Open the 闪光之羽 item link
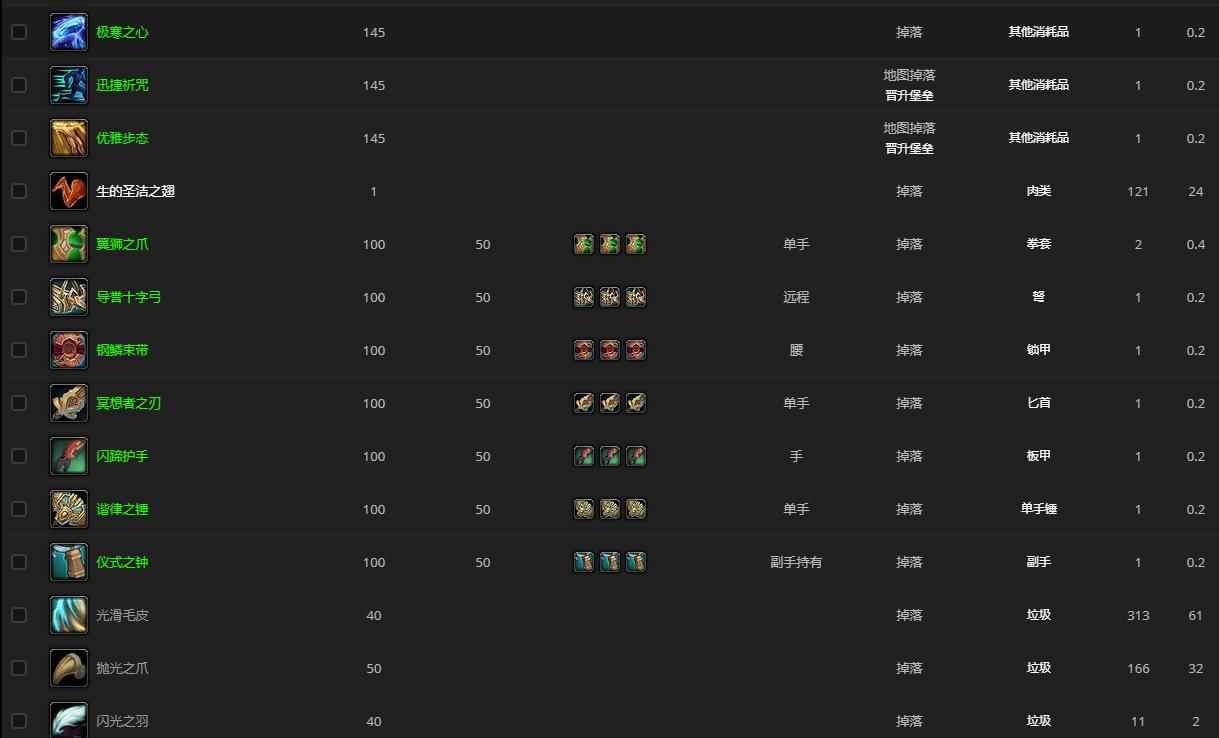This screenshot has width=1219, height=738. [x=122, y=720]
